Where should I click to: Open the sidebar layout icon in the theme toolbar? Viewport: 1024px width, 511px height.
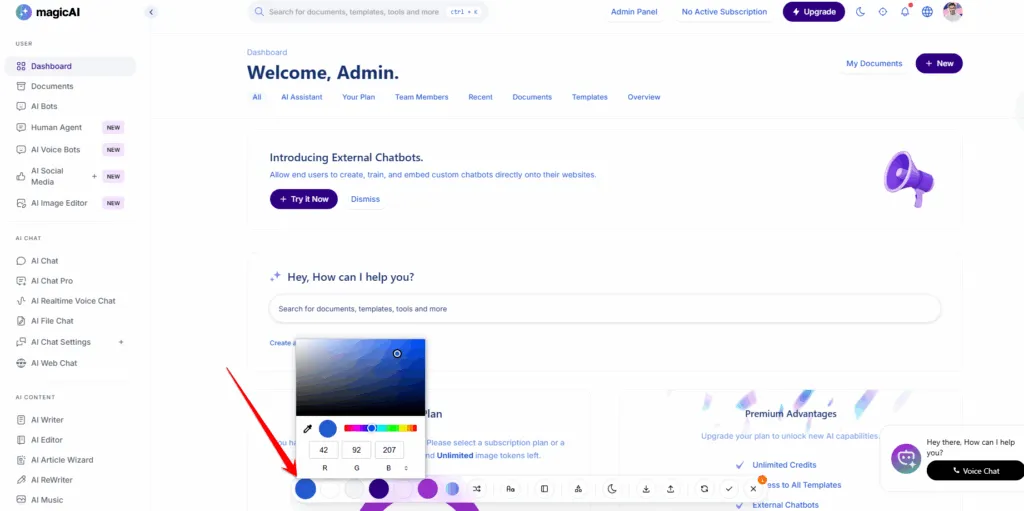pyautogui.click(x=545, y=489)
